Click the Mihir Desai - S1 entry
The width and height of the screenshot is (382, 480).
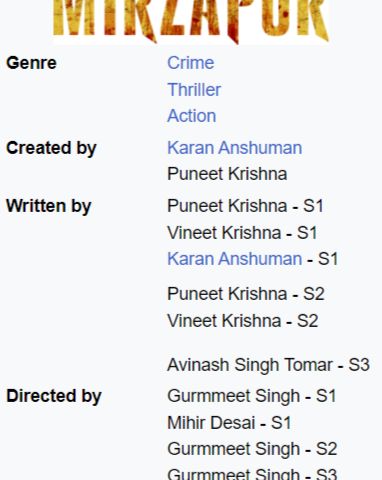(x=229, y=423)
